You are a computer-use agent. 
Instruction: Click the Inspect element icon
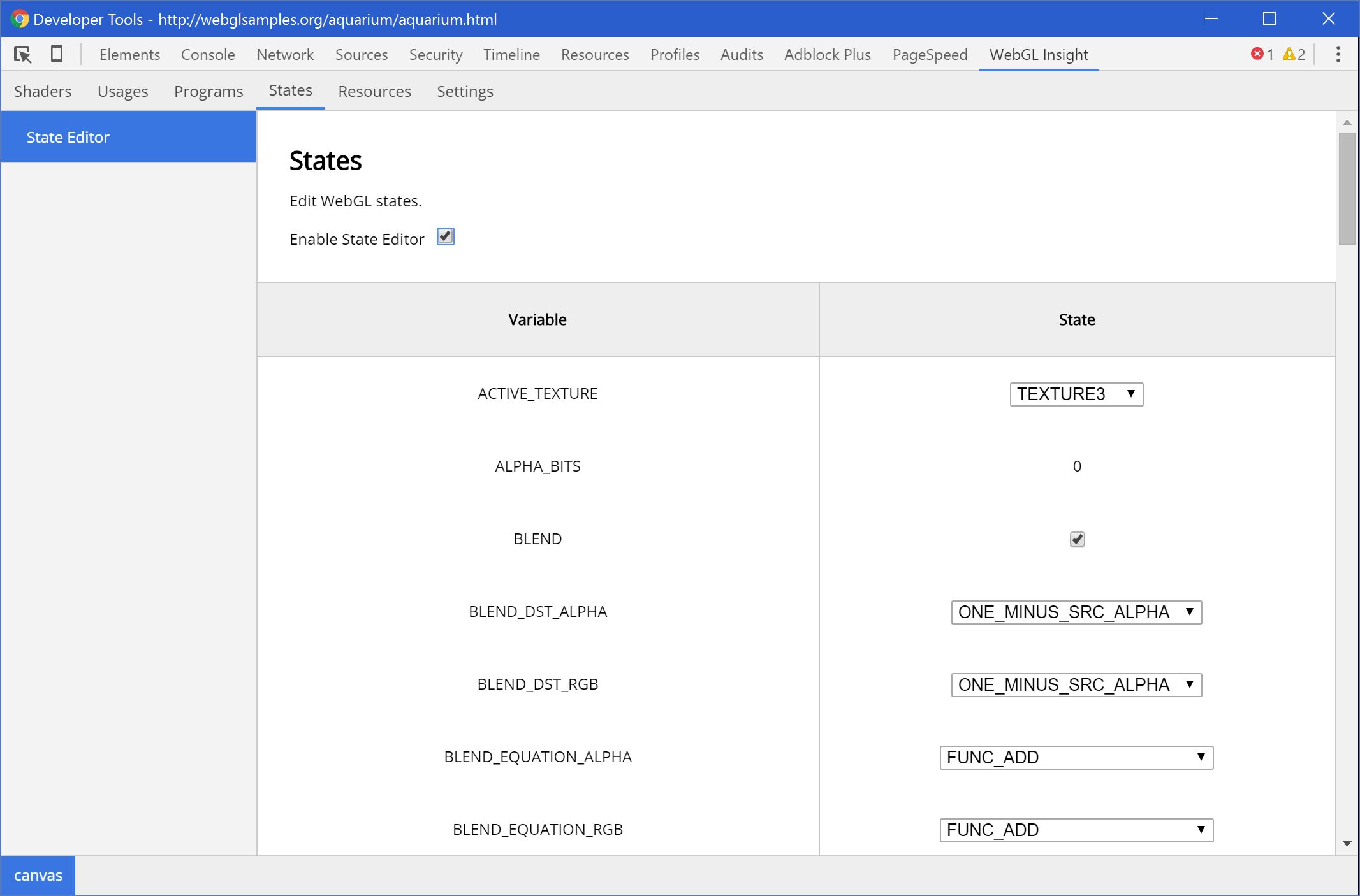(22, 55)
